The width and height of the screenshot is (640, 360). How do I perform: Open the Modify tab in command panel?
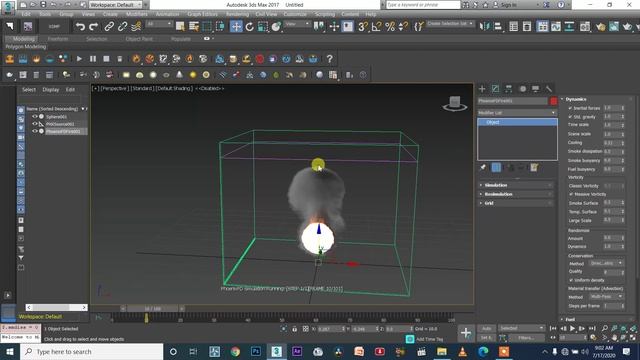pos(496,89)
